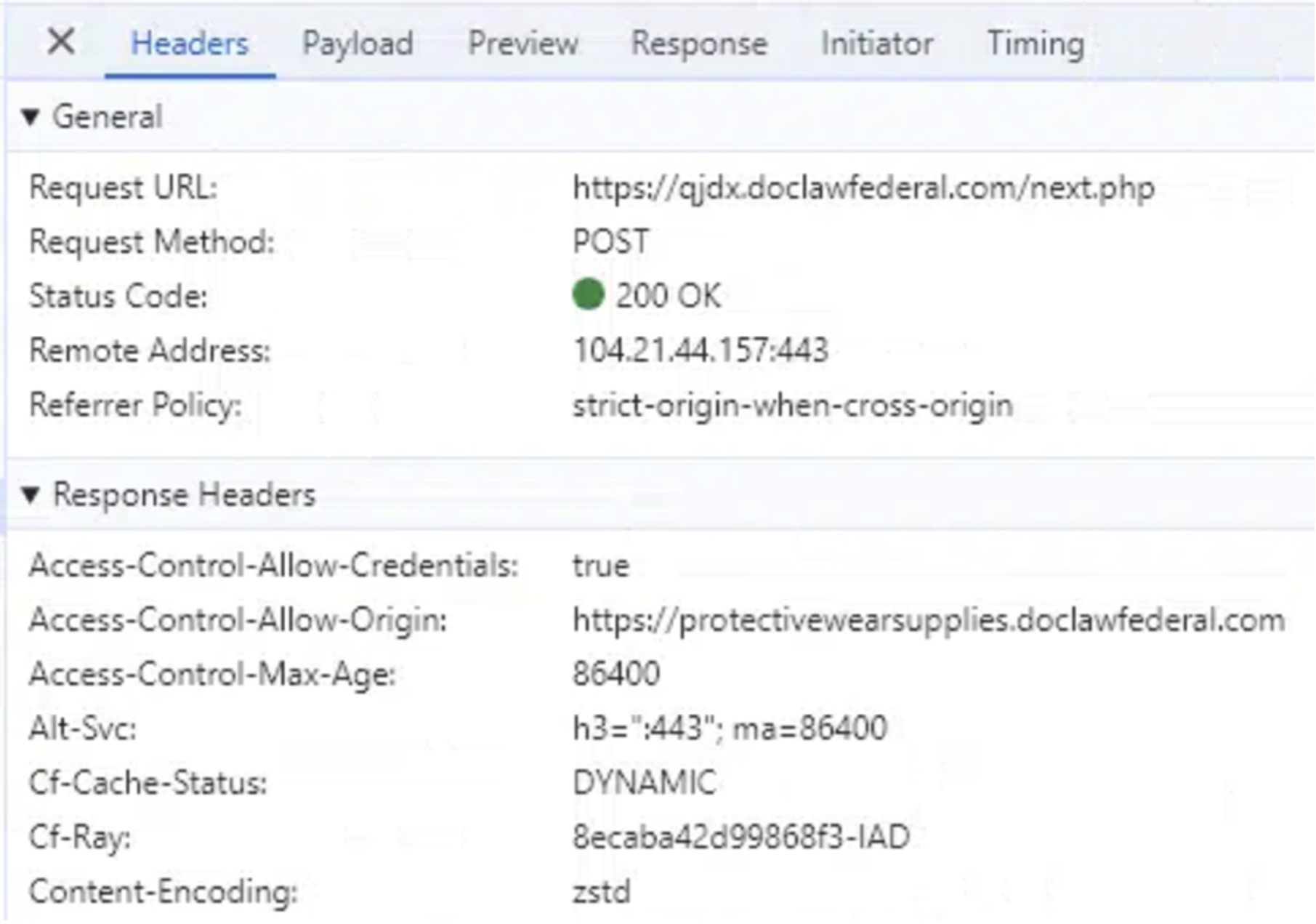The width and height of the screenshot is (1316, 924).
Task: Click the Cf-Cache-Status DYNAMIC value
Action: (x=644, y=783)
